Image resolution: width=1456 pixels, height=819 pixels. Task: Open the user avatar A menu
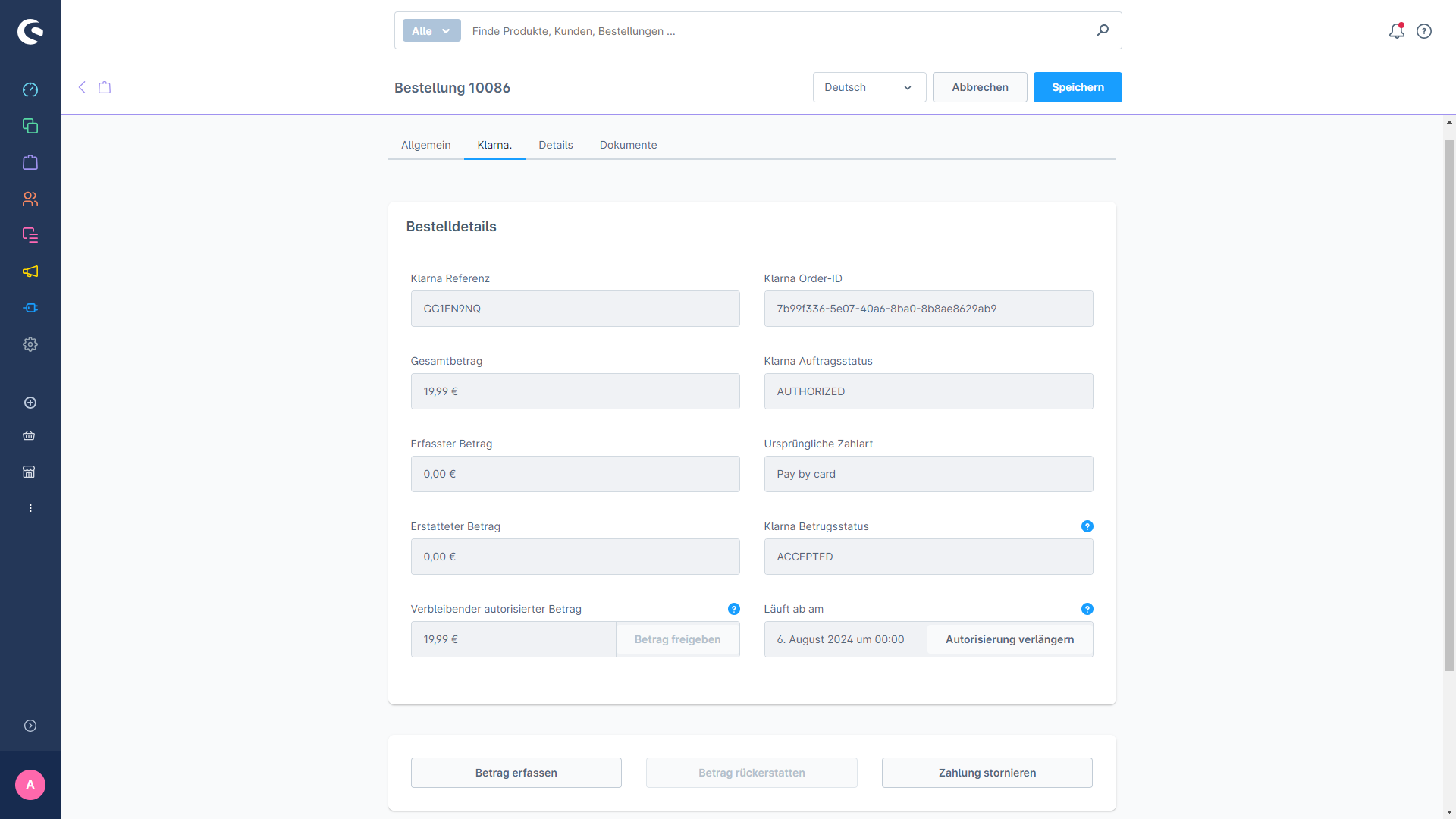click(x=30, y=785)
